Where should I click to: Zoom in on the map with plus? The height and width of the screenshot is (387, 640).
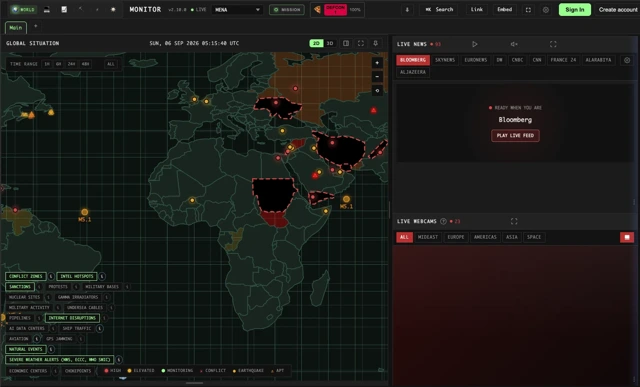point(377,63)
